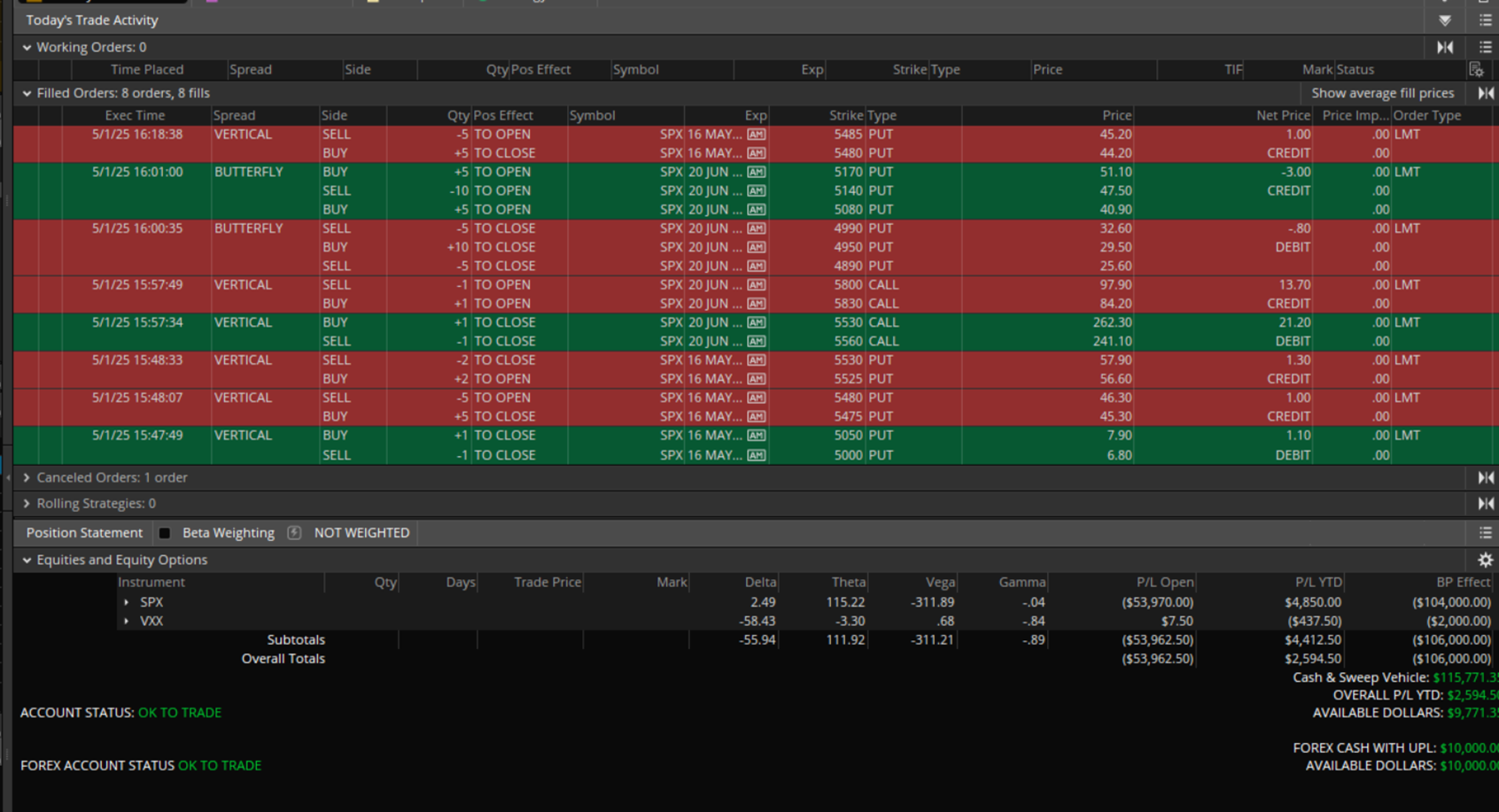Open the Today's Trade Activity list menu
The height and width of the screenshot is (812, 1499).
1485,20
